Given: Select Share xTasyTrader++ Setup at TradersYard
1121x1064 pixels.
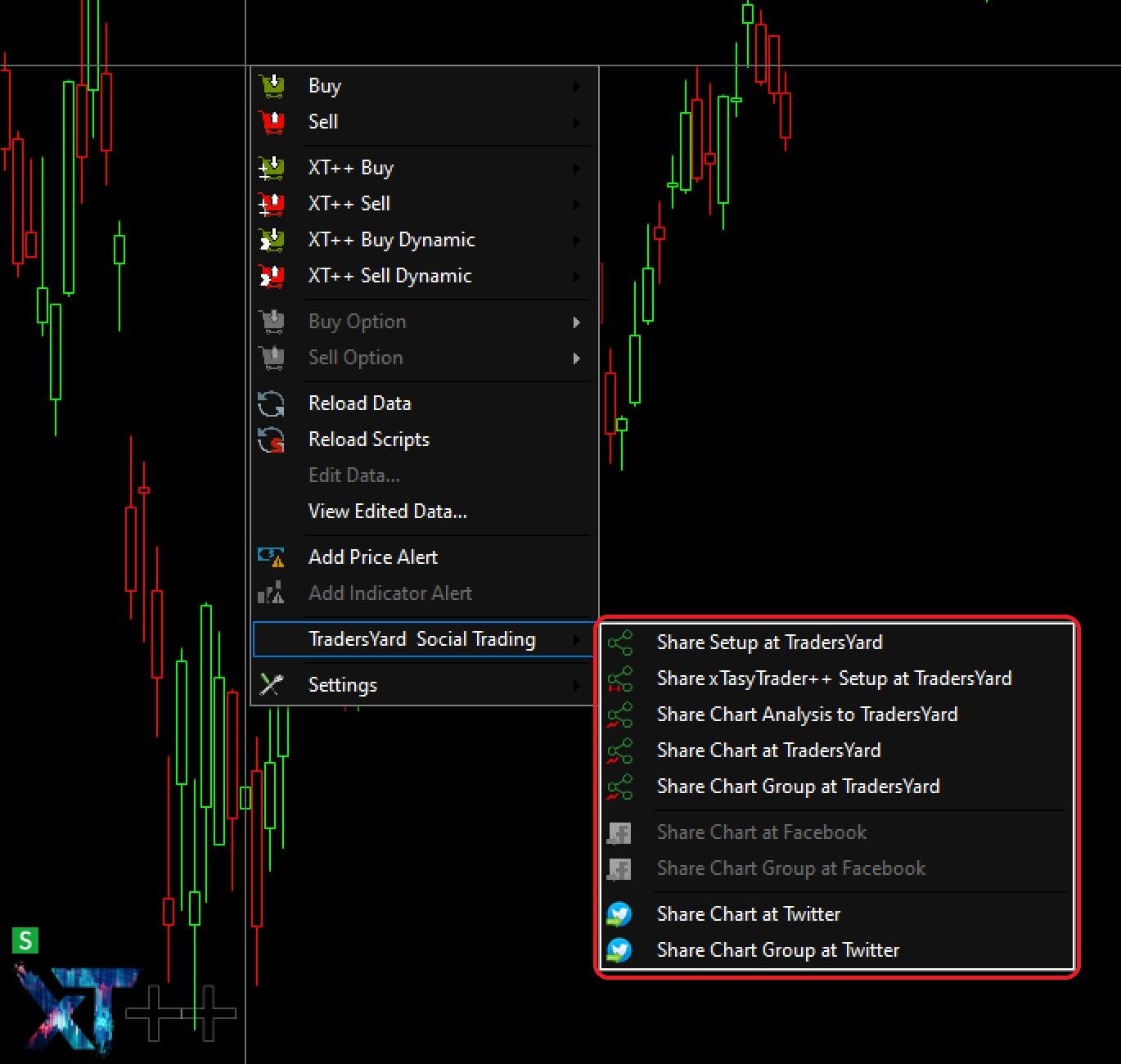Looking at the screenshot, I should coord(837,679).
